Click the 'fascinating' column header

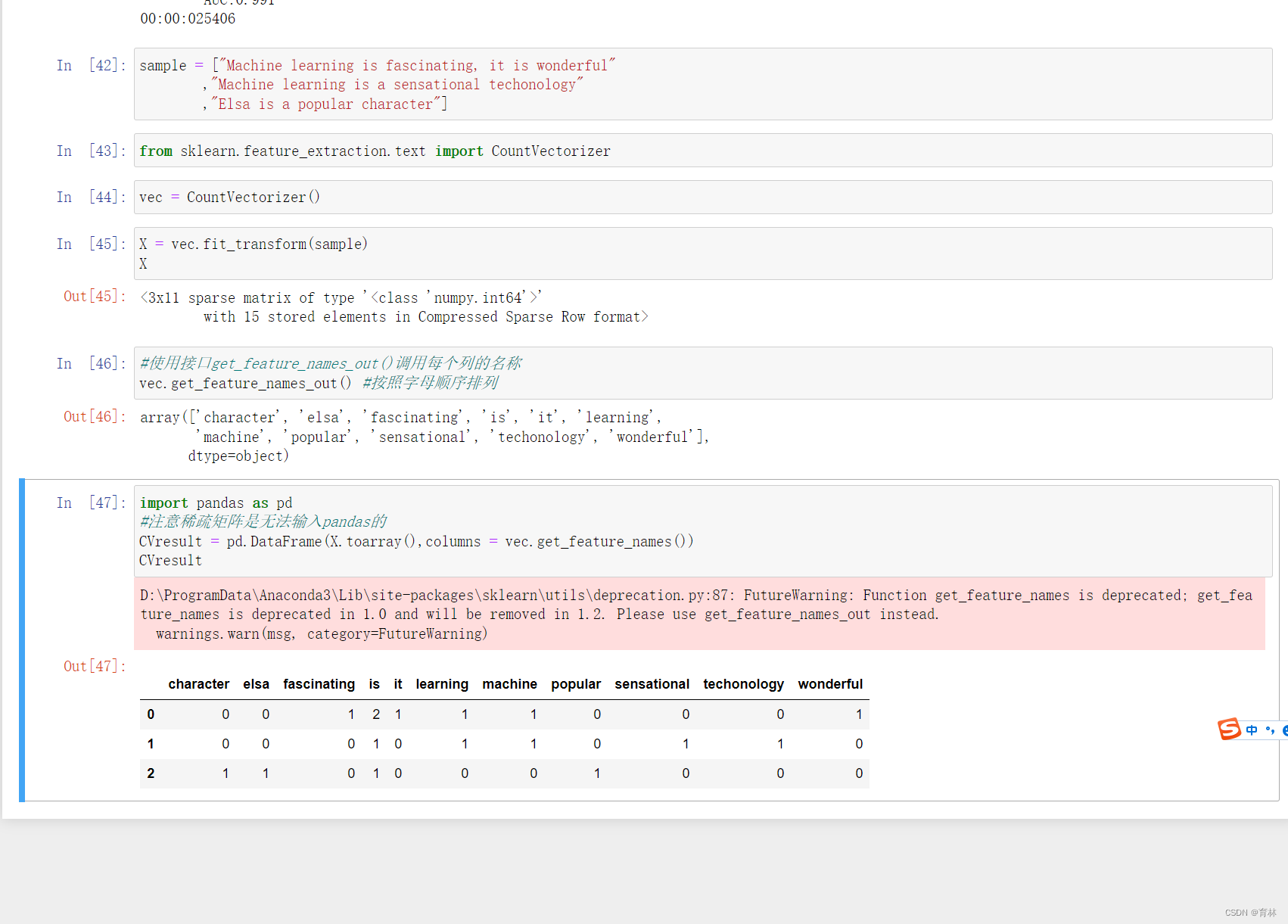pyautogui.click(x=319, y=684)
